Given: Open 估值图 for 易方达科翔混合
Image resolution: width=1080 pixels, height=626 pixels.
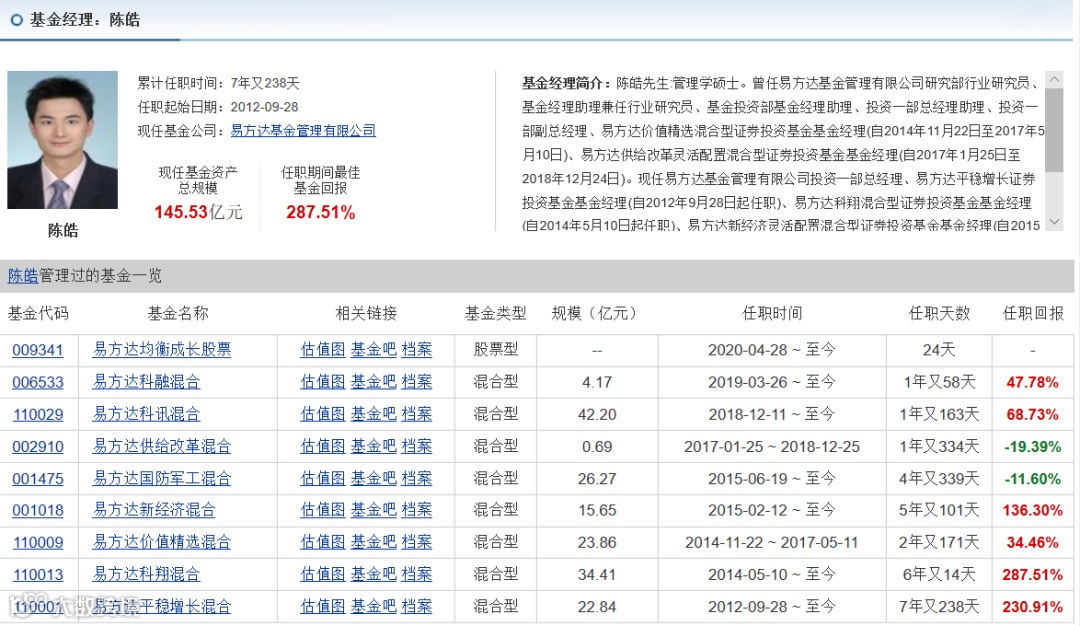Looking at the screenshot, I should pos(322,574).
